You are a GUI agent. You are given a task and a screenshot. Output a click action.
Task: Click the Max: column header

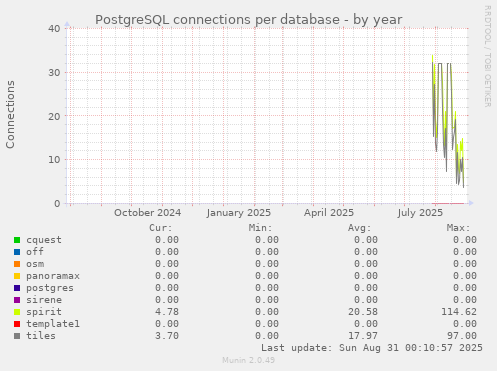pos(458,228)
